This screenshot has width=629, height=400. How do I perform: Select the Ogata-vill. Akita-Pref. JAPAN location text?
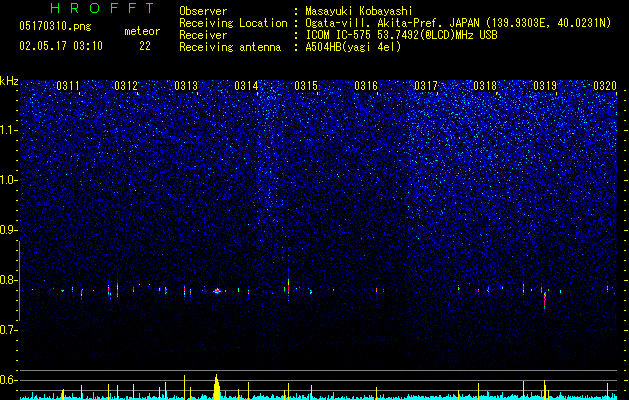click(458, 23)
